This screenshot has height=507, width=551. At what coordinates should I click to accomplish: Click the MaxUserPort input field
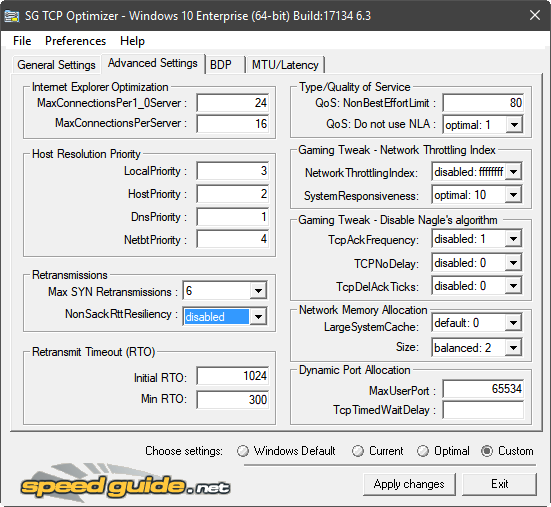[x=483, y=389]
